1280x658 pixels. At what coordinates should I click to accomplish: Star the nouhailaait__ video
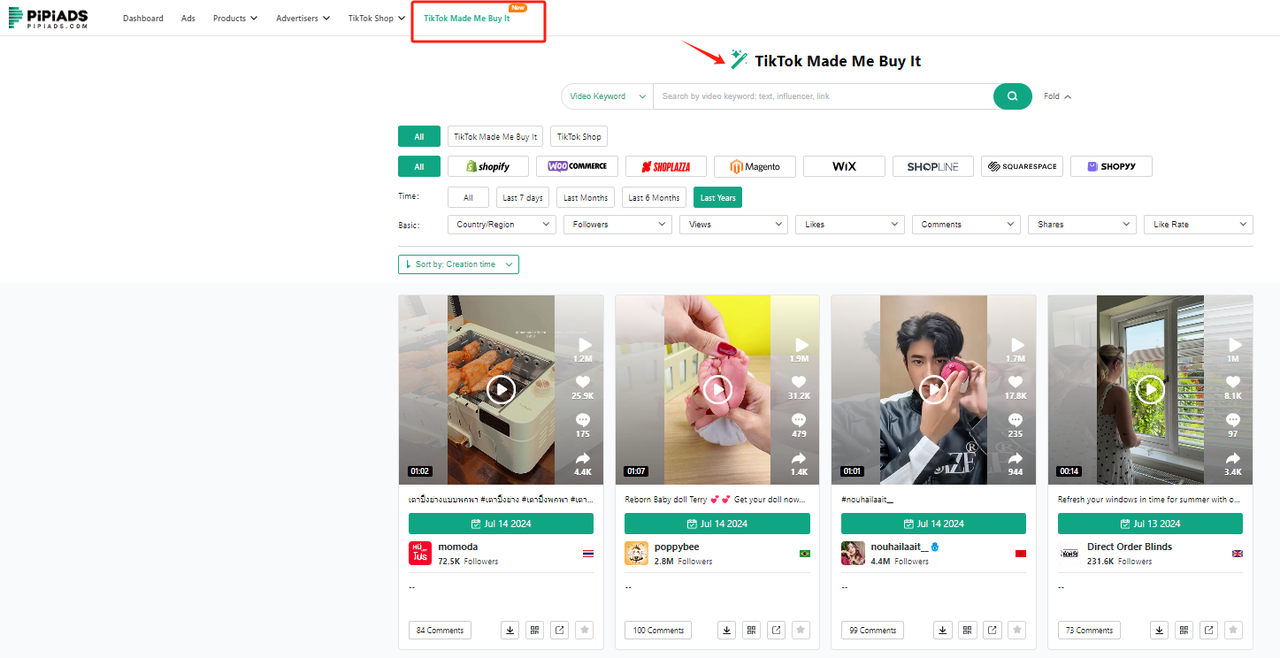1017,630
